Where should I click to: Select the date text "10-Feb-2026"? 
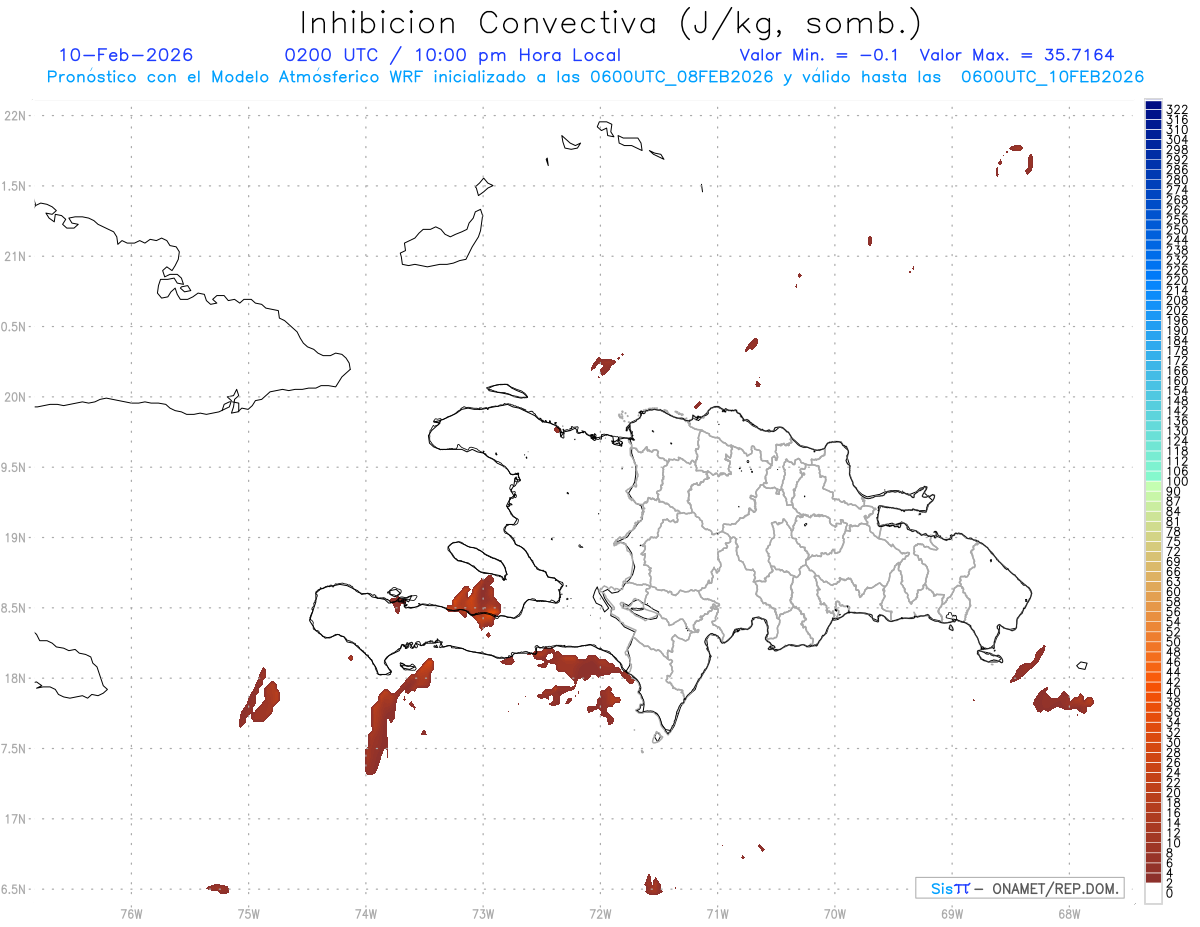point(127,55)
